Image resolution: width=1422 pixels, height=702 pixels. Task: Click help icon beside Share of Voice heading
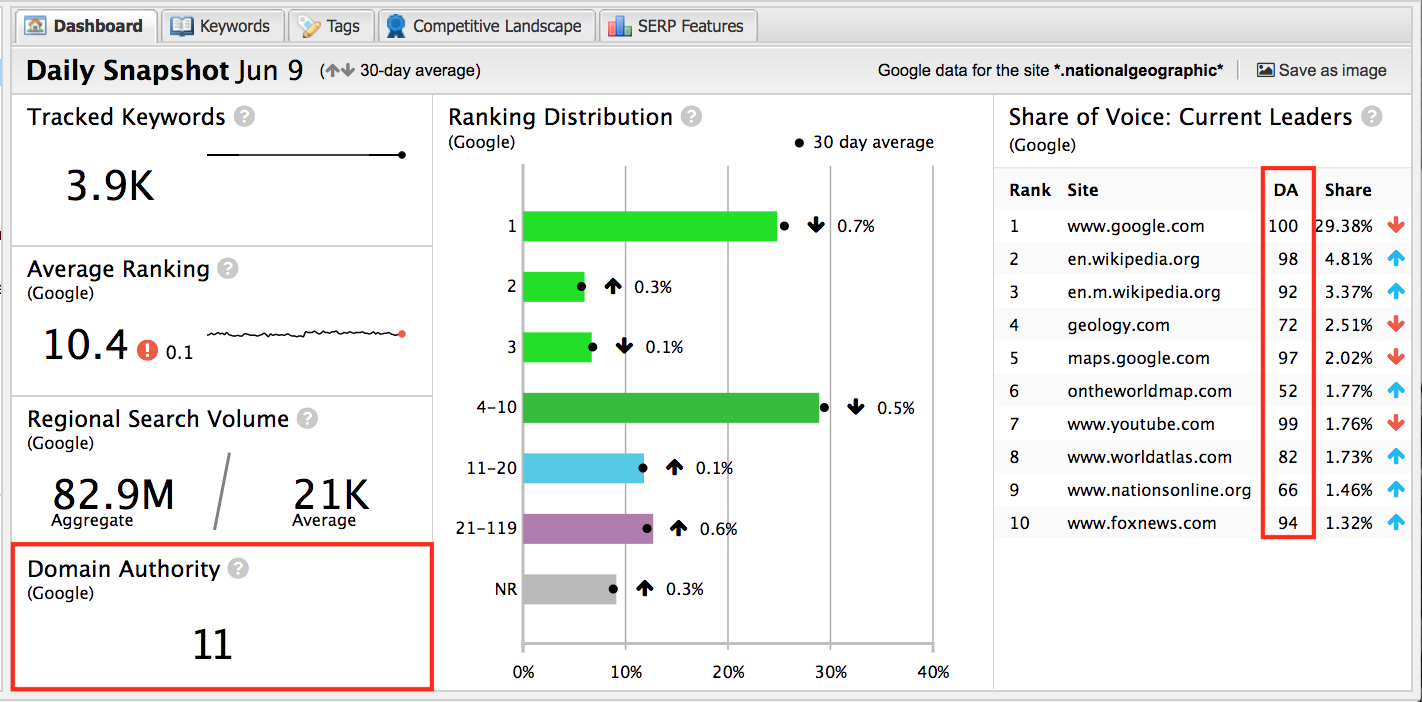[1372, 117]
